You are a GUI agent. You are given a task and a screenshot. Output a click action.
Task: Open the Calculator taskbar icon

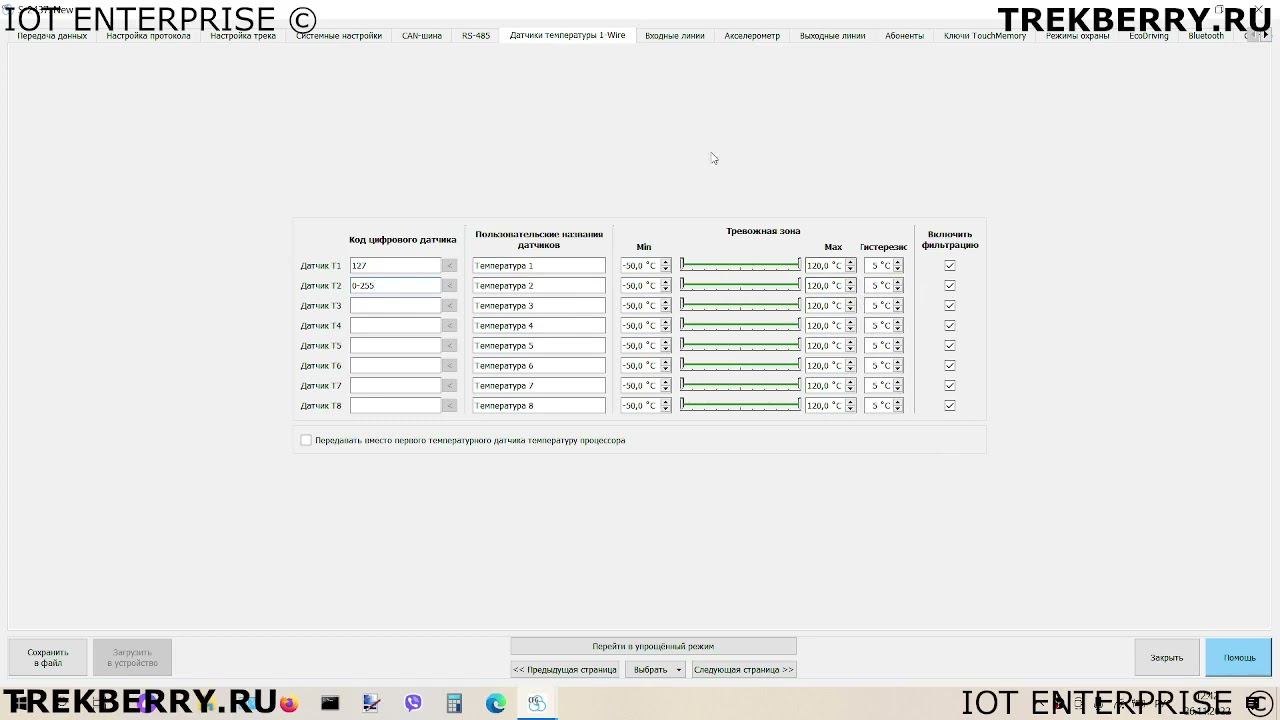pyautogui.click(x=454, y=704)
